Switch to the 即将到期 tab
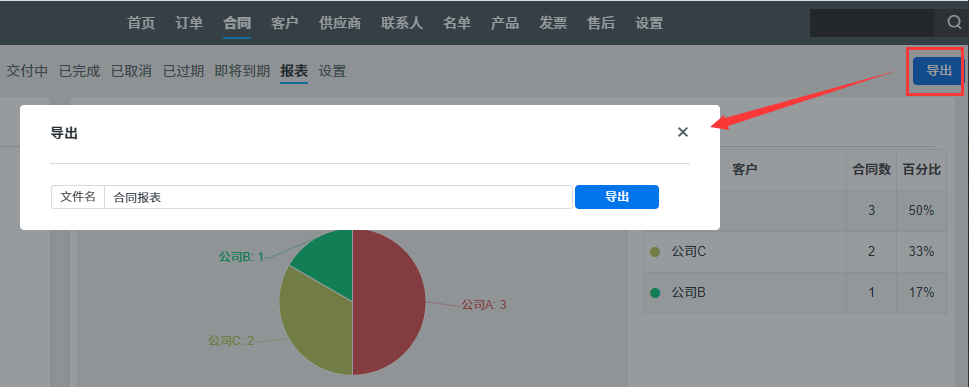 pos(242,71)
